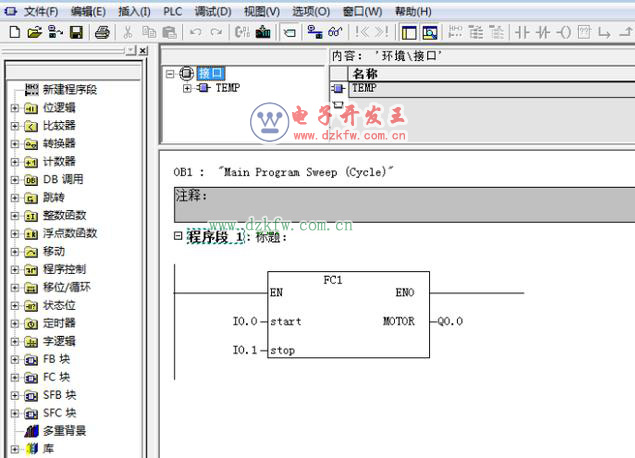Click the Save disk toolbar icon
This screenshot has width=635, height=458.
pyautogui.click(x=76, y=33)
